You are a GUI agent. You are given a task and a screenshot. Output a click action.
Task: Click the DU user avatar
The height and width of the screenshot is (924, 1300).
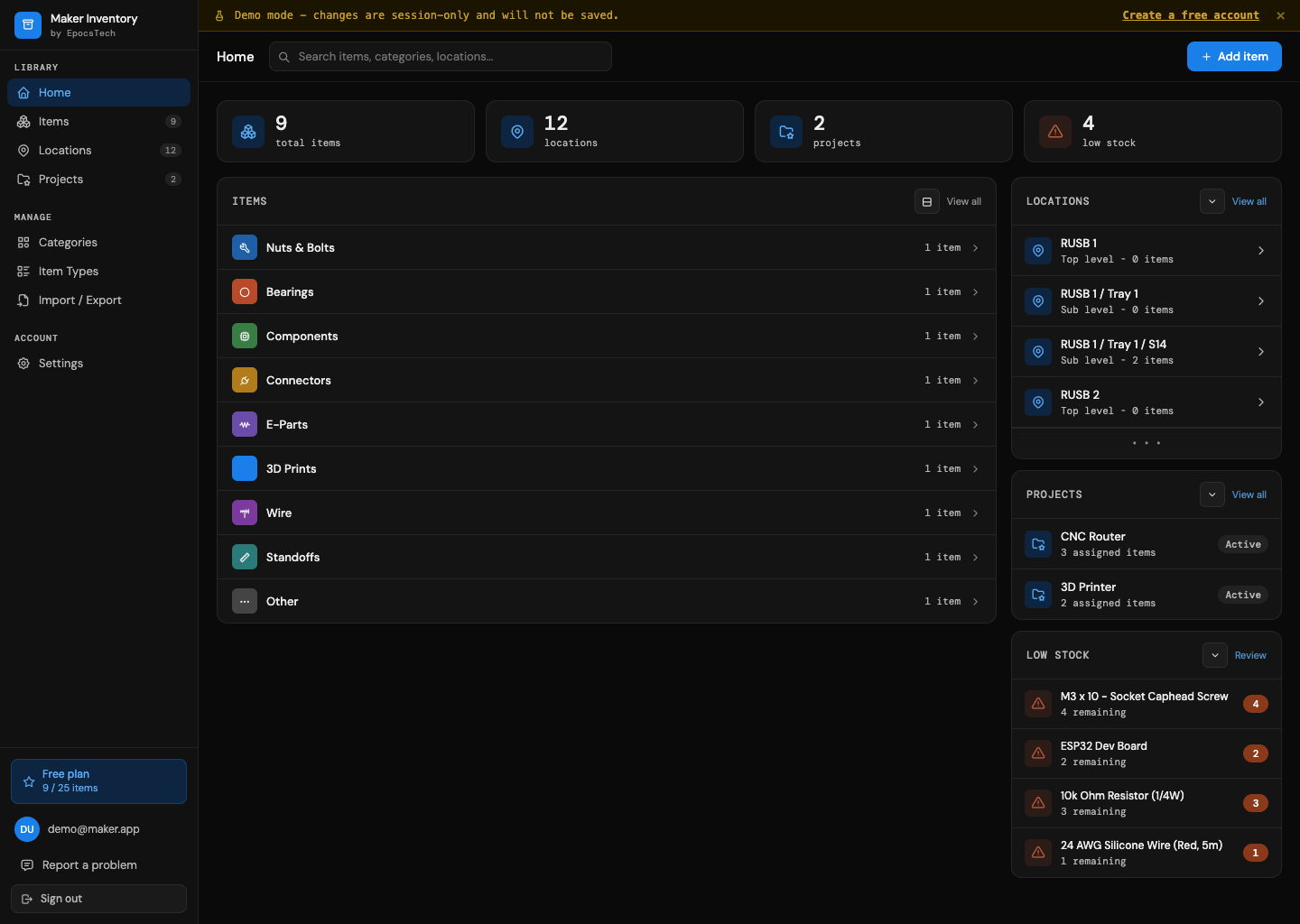pos(27,829)
